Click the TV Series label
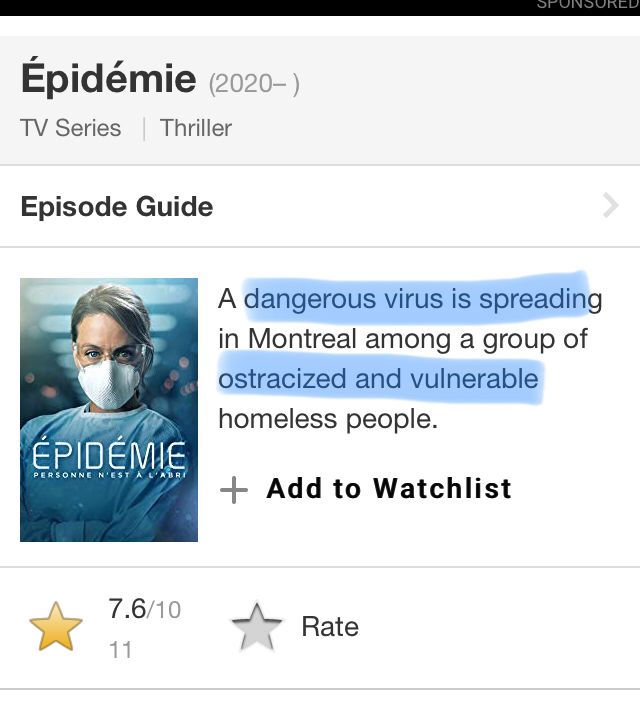Viewport: 640px width, 713px height. coord(71,128)
